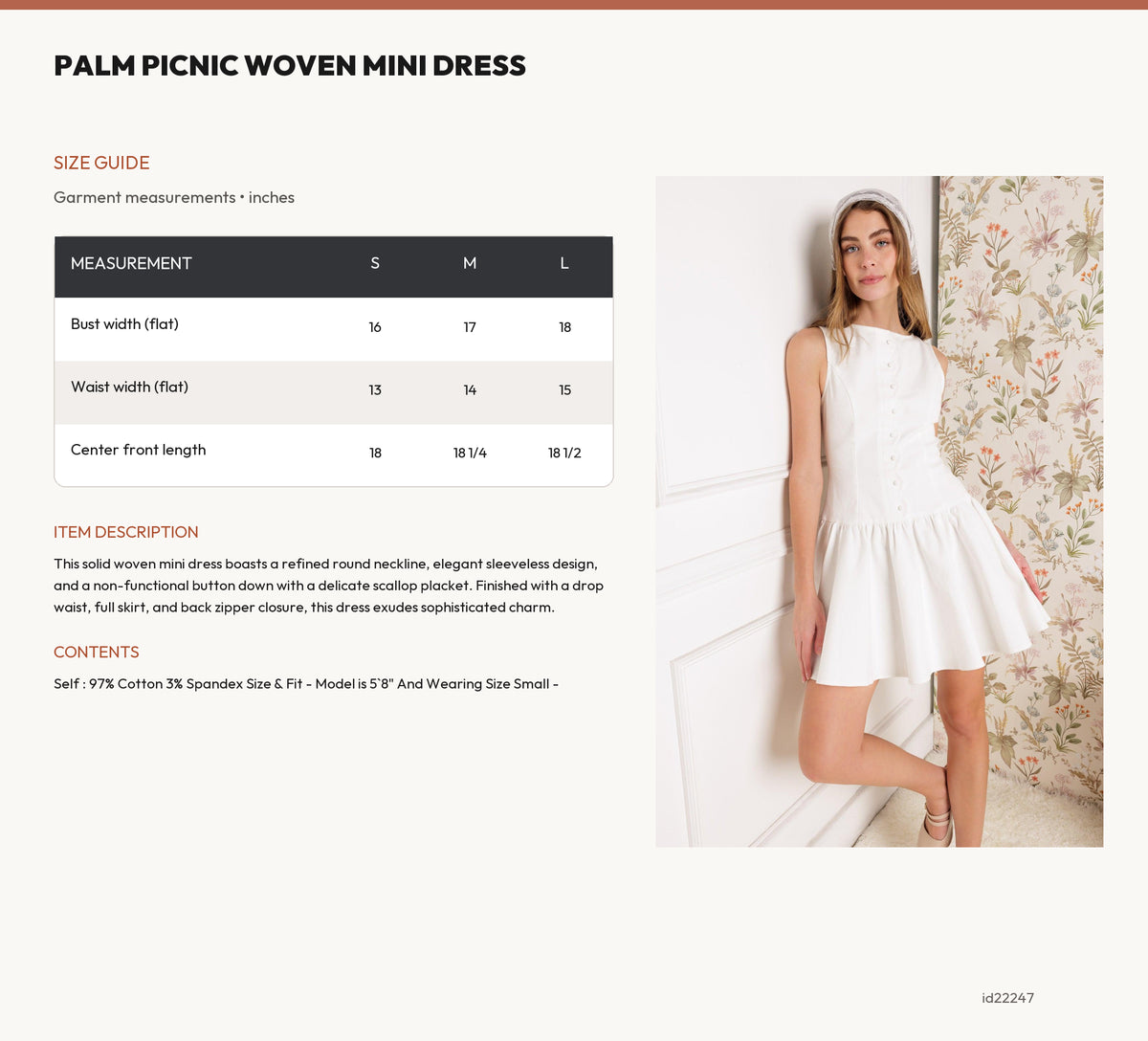Click the MEASUREMENT column header
This screenshot has height=1041, width=1148.
(x=131, y=263)
